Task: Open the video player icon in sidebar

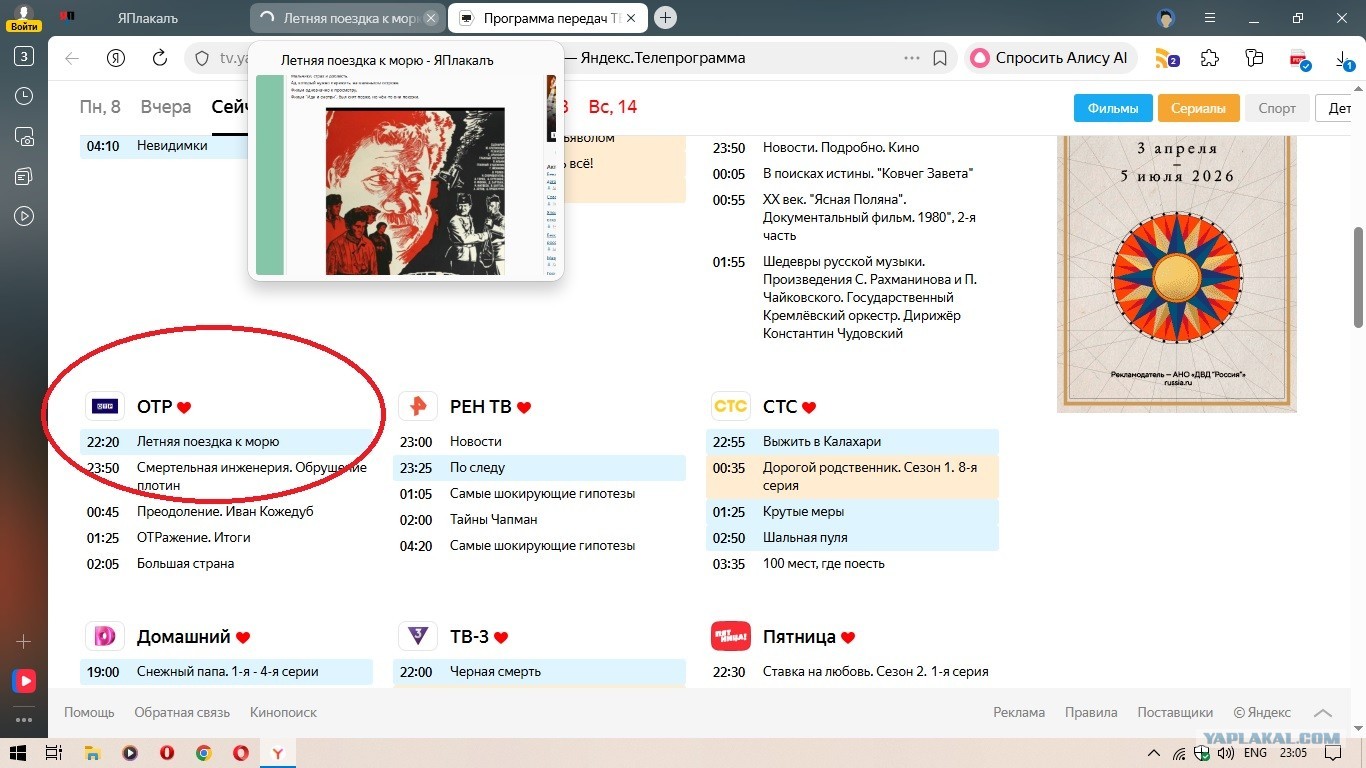Action: coord(24,216)
